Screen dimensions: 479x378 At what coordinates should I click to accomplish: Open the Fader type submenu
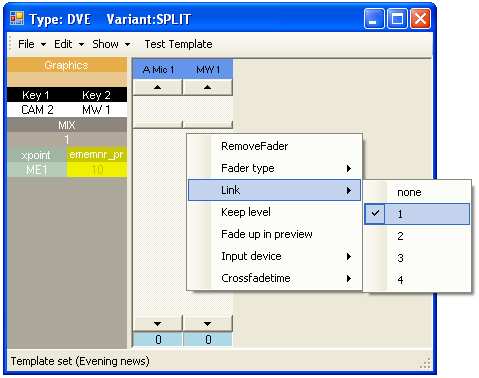pos(274,168)
